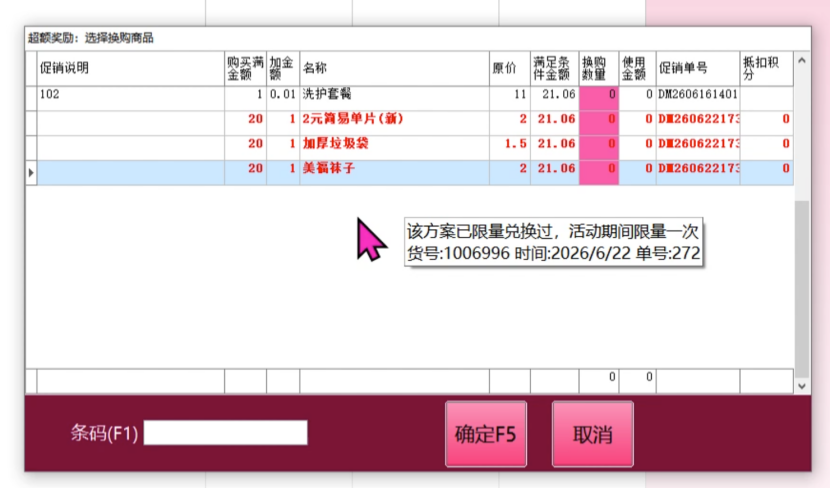The width and height of the screenshot is (830, 488).
Task: Click the 满足条件金额 column header
Action: tap(554, 68)
